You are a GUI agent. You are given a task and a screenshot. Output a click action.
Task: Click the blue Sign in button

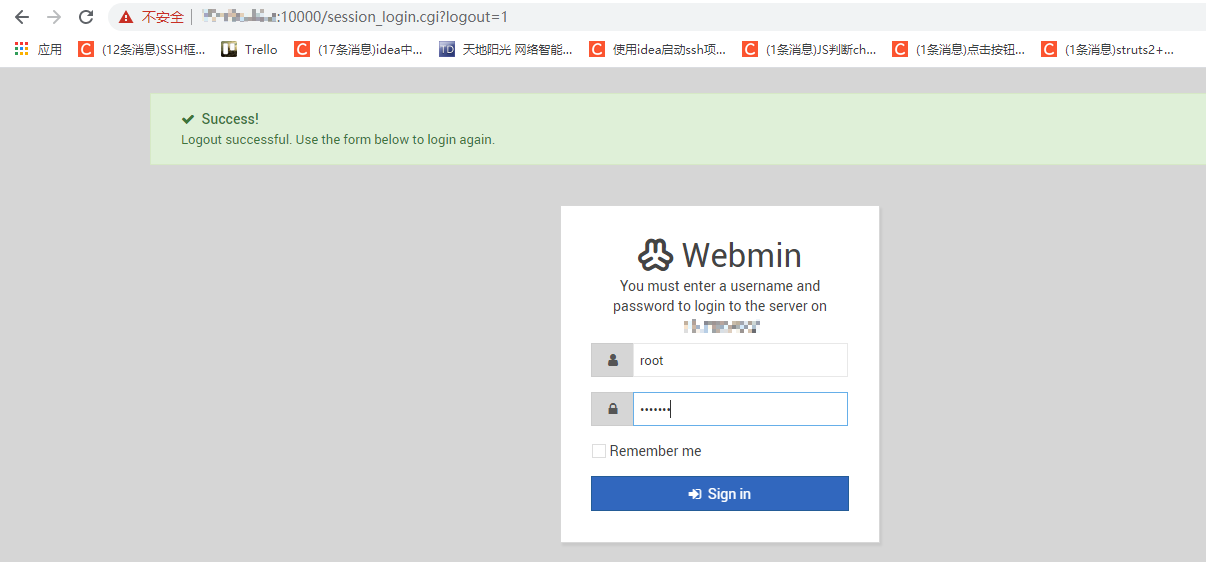720,494
